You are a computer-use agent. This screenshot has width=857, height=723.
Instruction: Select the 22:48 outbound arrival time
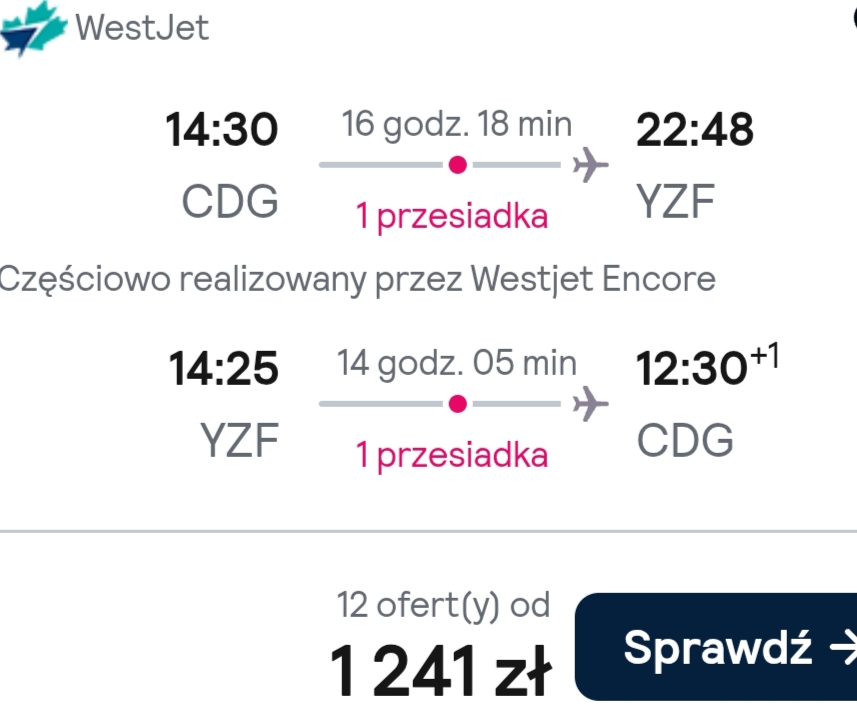(x=695, y=130)
